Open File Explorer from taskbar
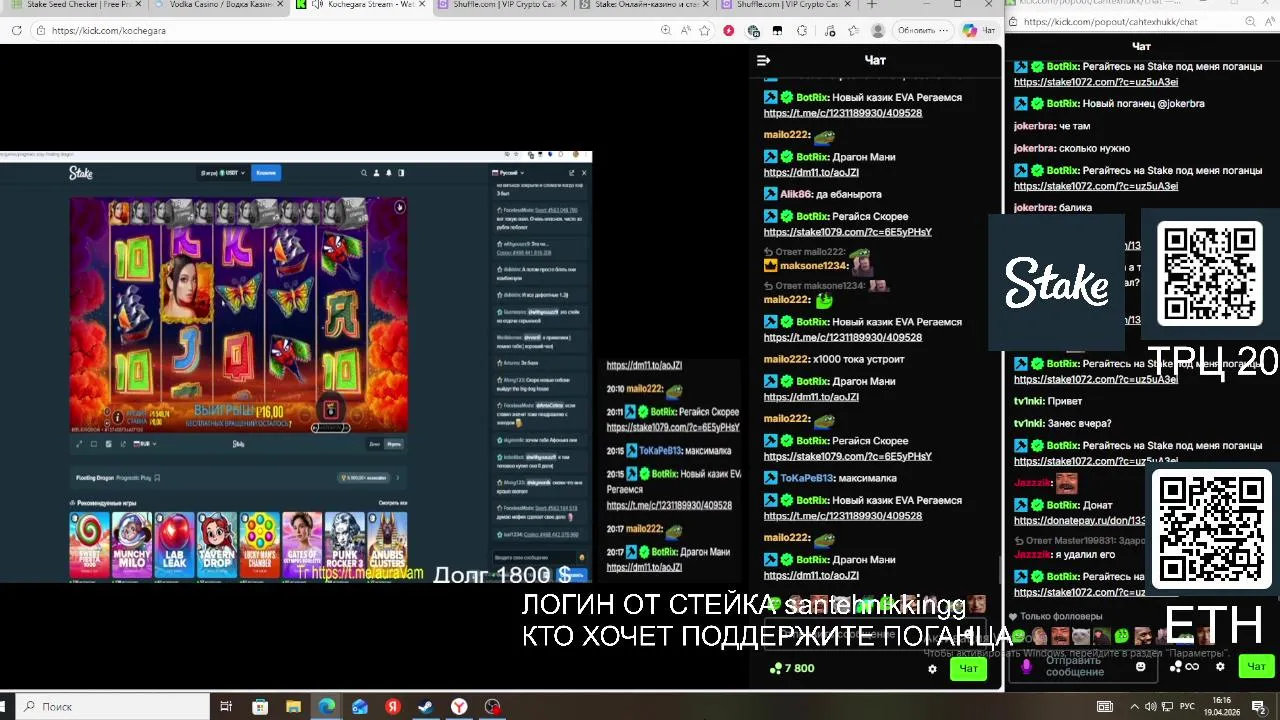Image resolution: width=1280 pixels, height=720 pixels. pyautogui.click(x=293, y=707)
